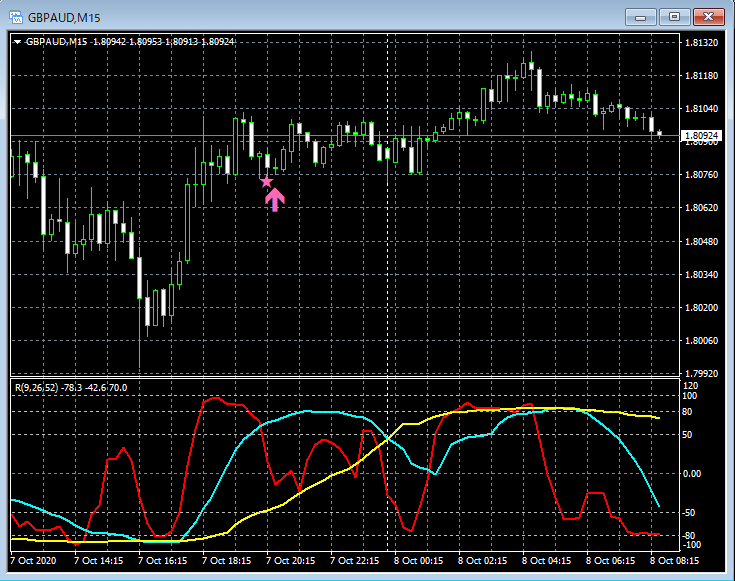Click the 1.80760 price axis label
The image size is (735, 581).
pos(701,175)
